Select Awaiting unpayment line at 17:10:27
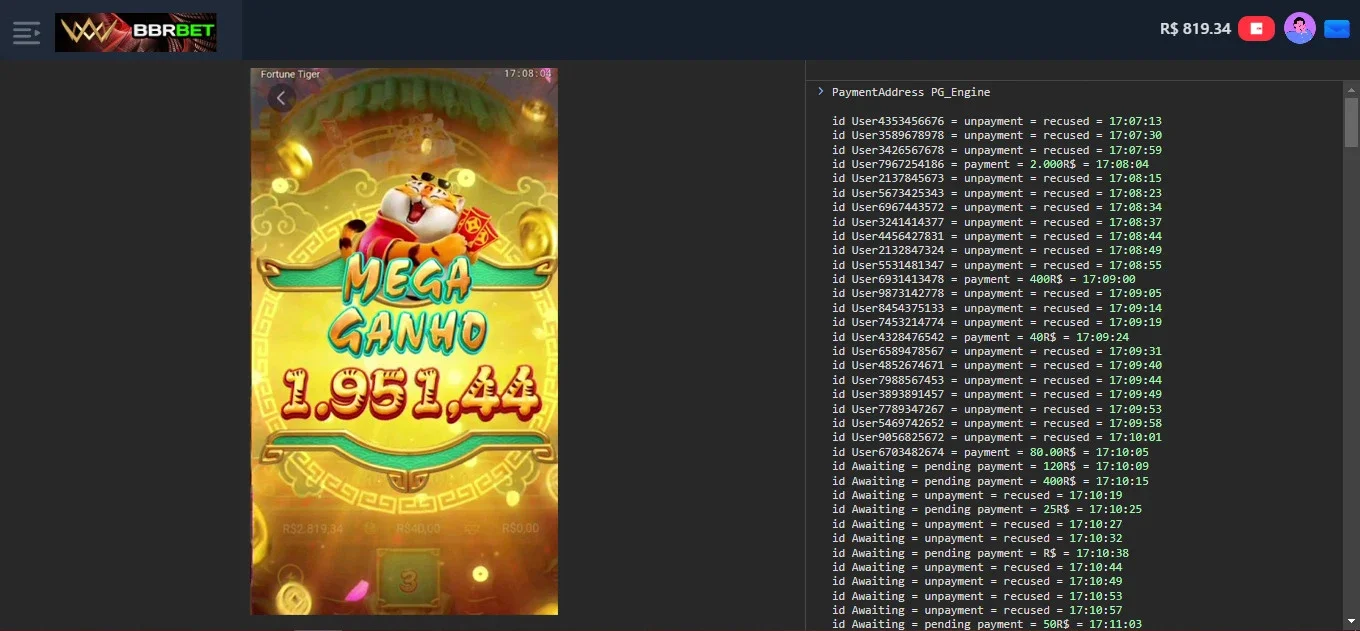 pyautogui.click(x=977, y=524)
